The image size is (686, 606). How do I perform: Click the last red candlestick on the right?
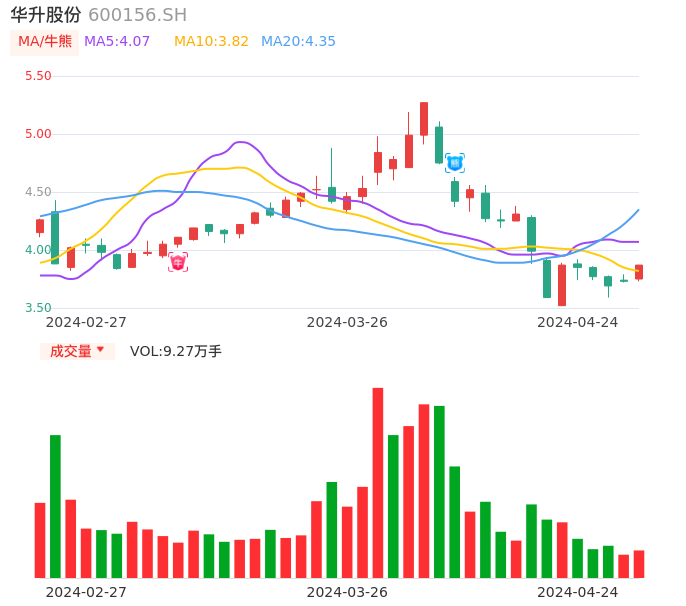point(639,272)
